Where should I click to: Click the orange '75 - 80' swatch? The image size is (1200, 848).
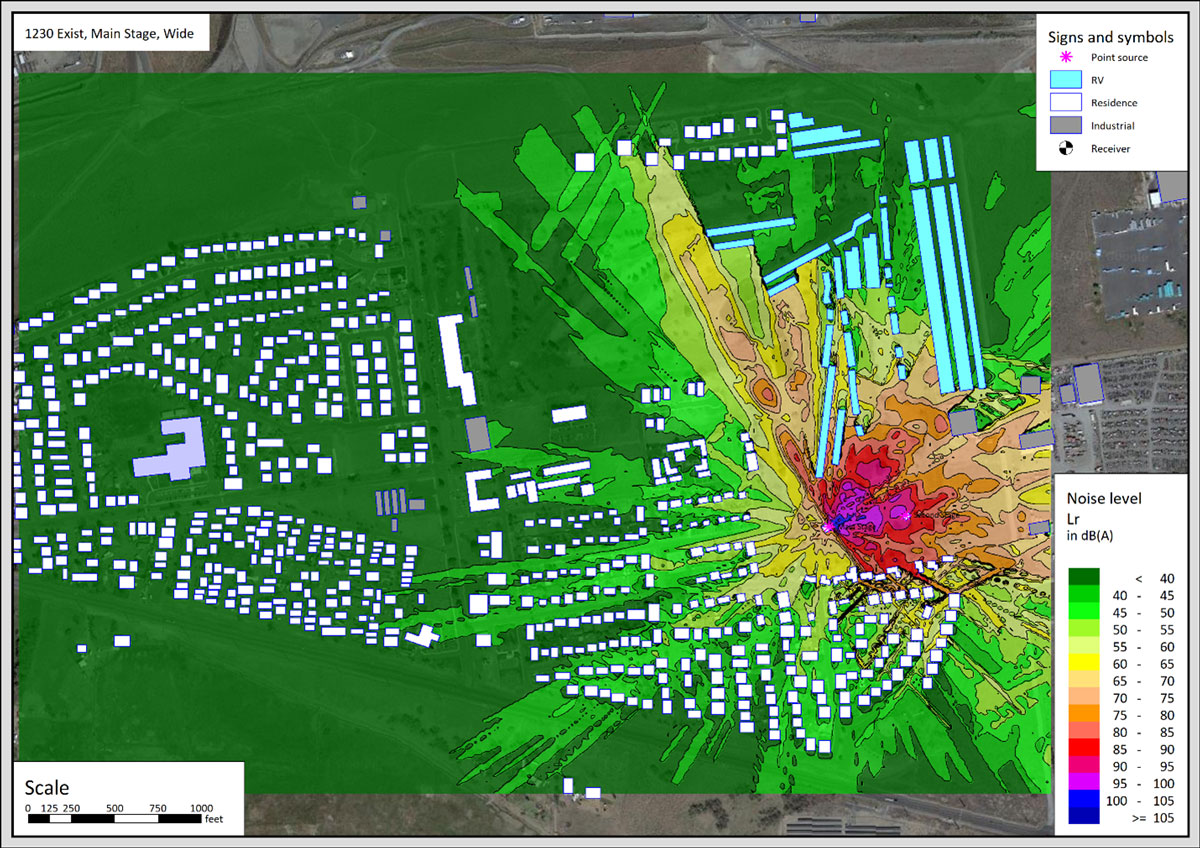click(1083, 712)
